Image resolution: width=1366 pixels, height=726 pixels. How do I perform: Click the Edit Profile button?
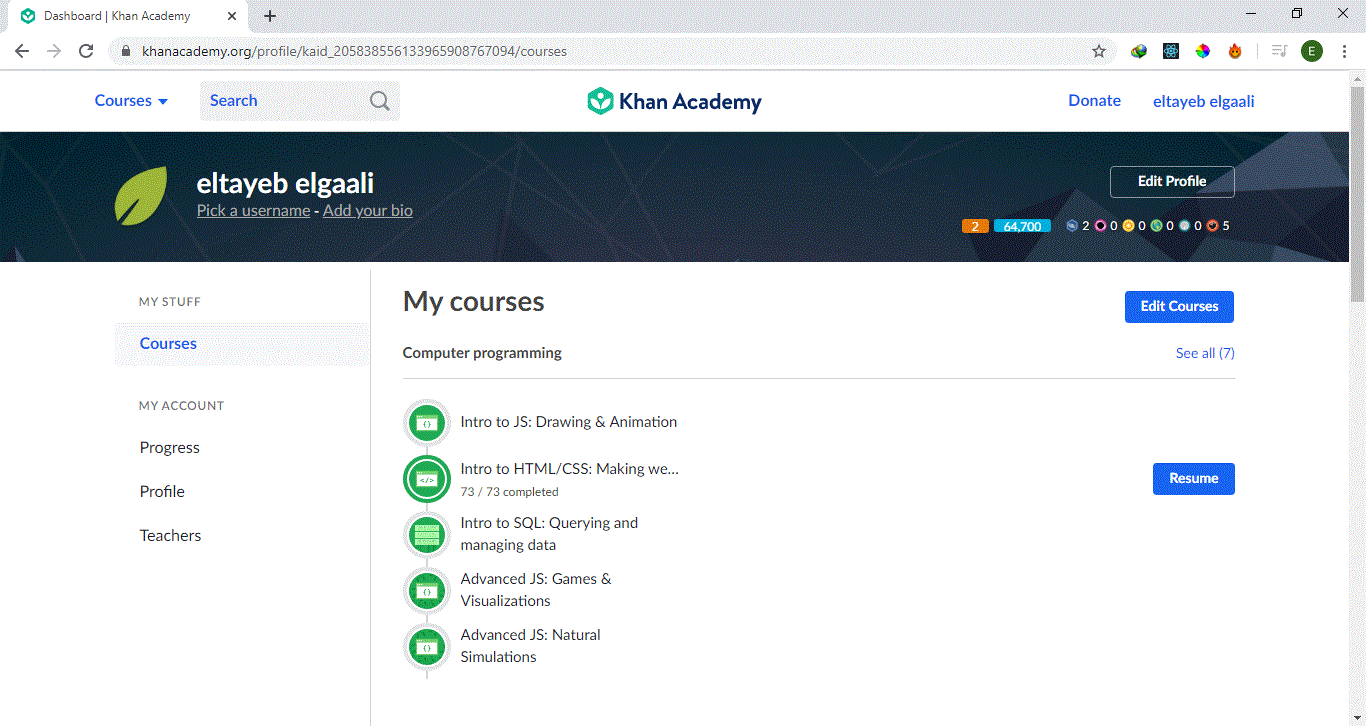(1172, 182)
